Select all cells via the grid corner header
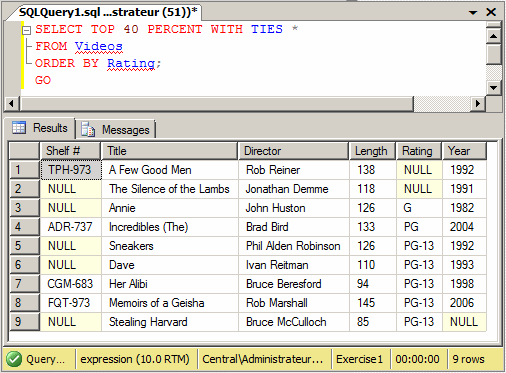The width and height of the screenshot is (506, 373). click(x=24, y=151)
